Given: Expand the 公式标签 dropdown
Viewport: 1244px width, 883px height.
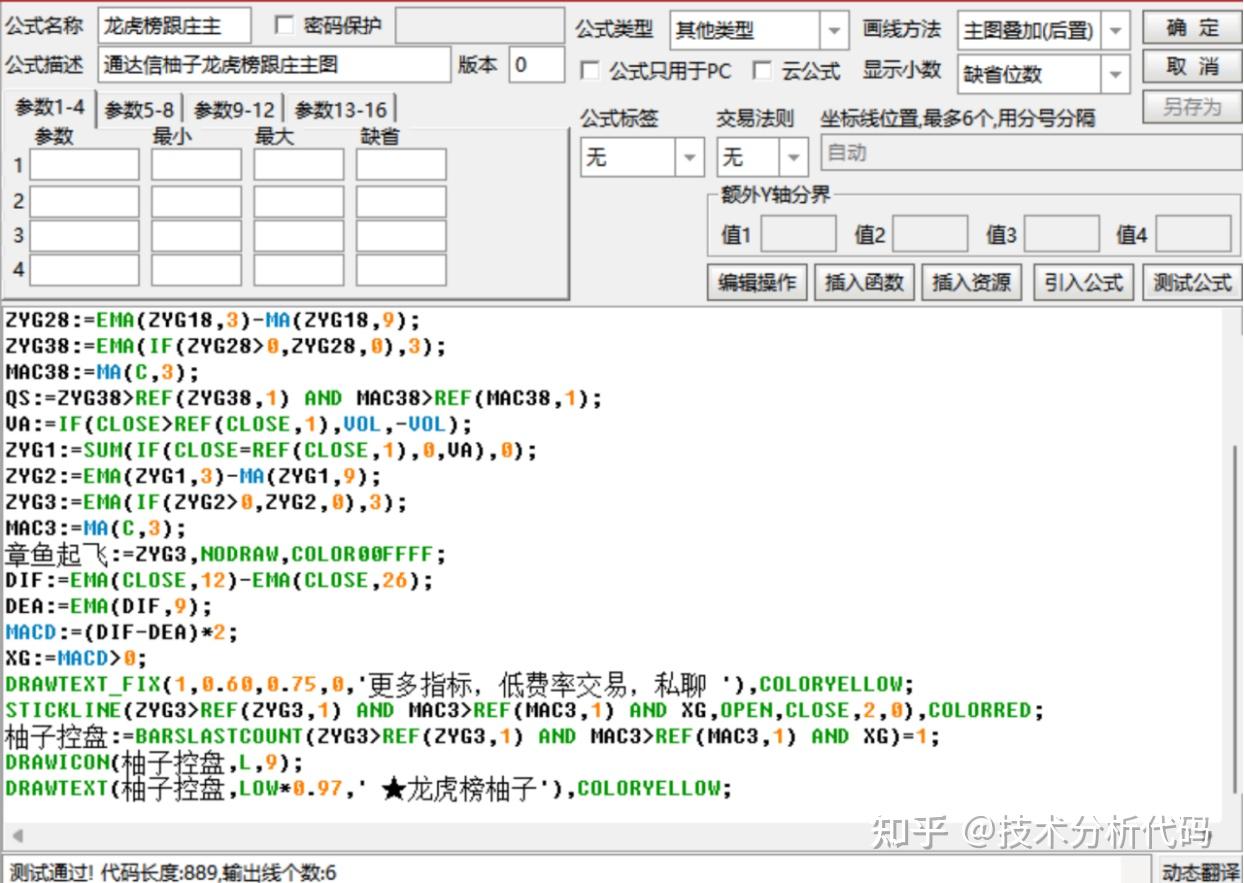Looking at the screenshot, I should point(689,158).
